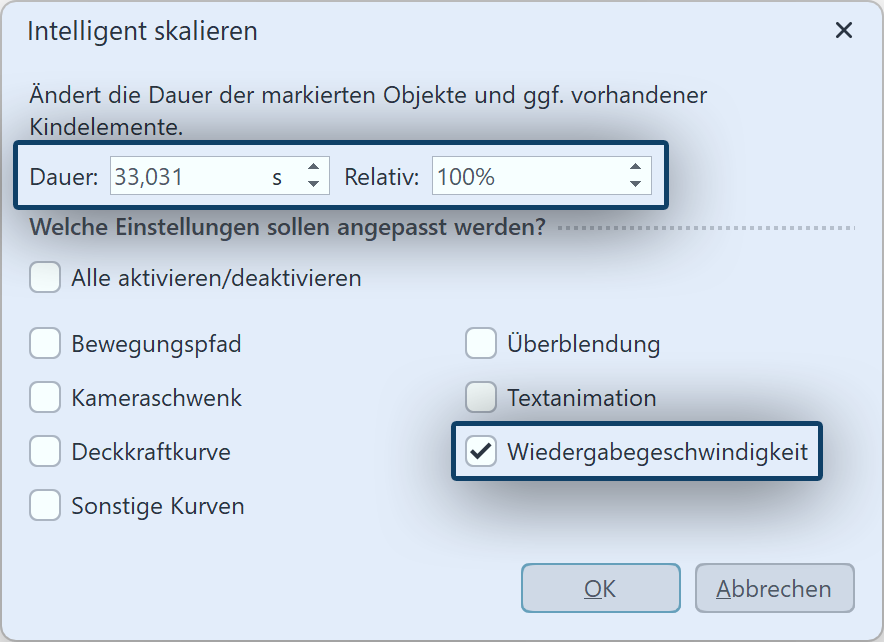
Task: Click the Intelligent skalieren title bar
Action: [x=143, y=31]
